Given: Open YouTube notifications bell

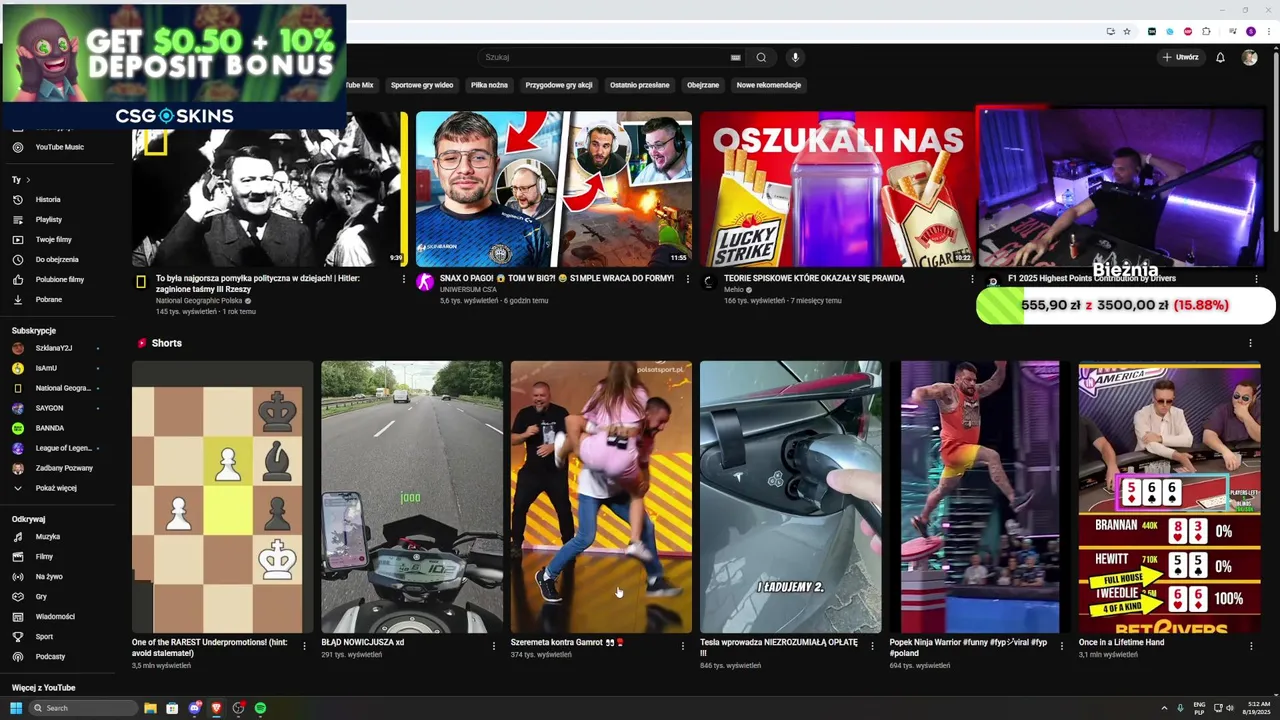Looking at the screenshot, I should [1220, 57].
